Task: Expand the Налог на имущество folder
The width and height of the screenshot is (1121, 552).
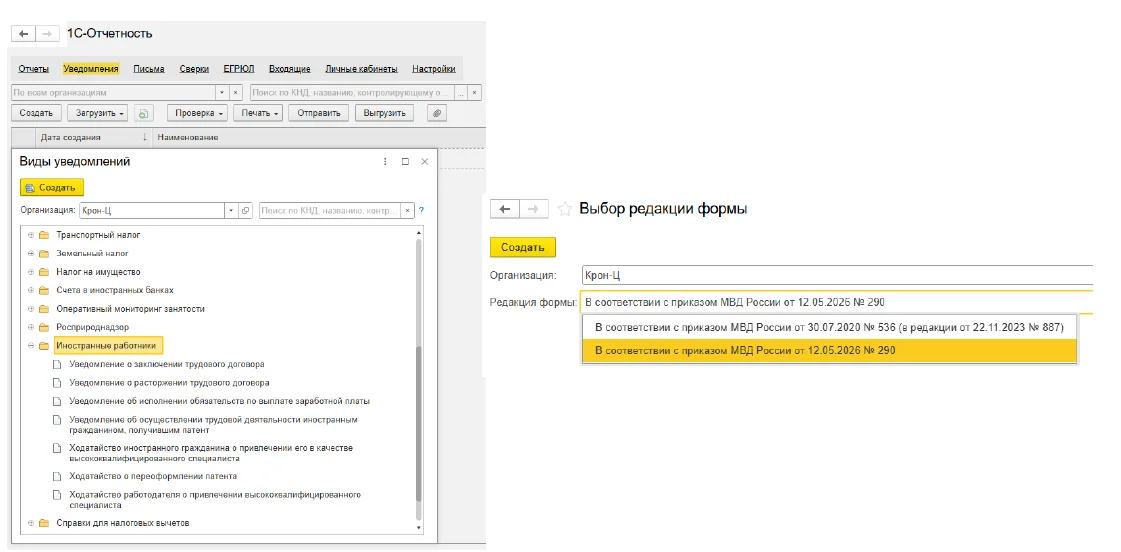Action: tap(31, 272)
